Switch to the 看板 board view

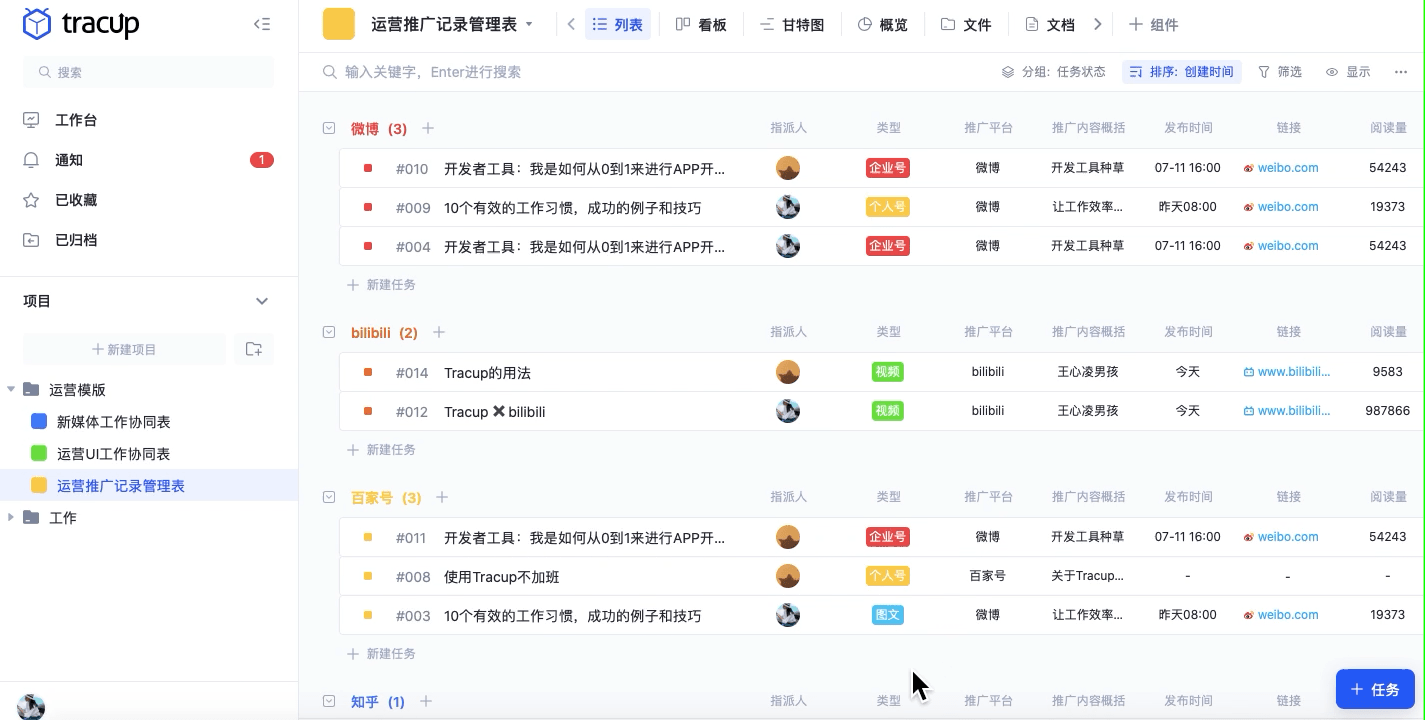pos(702,24)
